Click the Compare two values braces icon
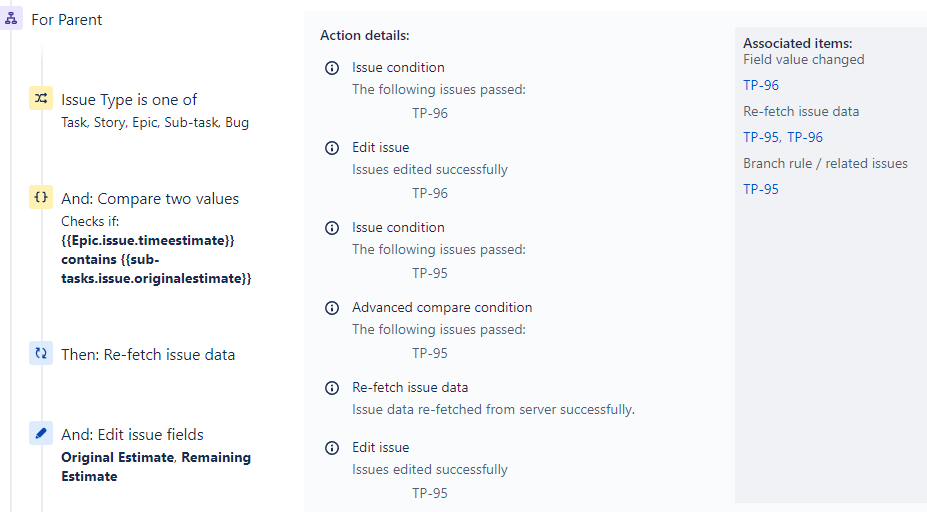 coord(41,198)
